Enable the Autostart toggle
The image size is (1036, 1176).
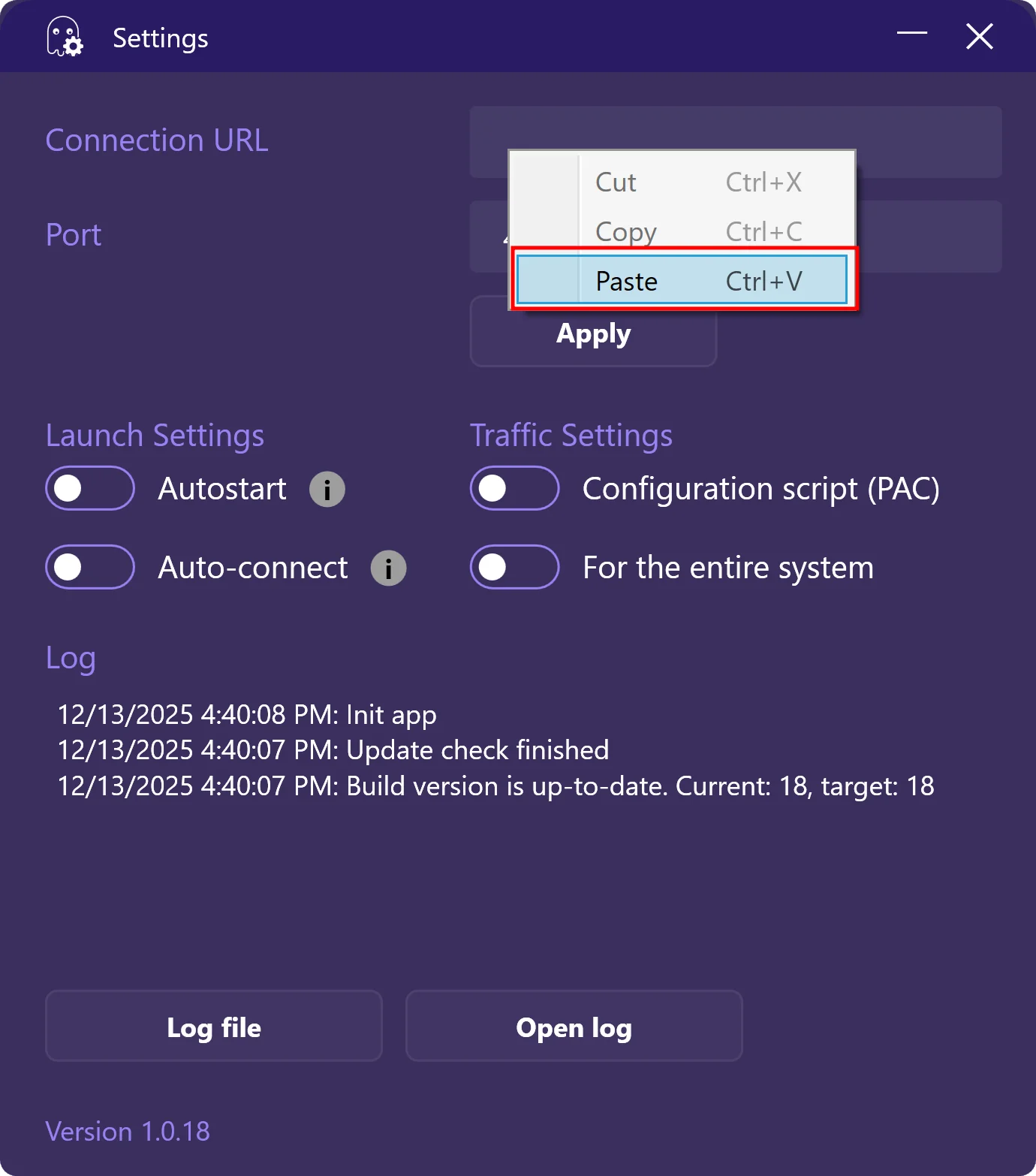tap(90, 489)
